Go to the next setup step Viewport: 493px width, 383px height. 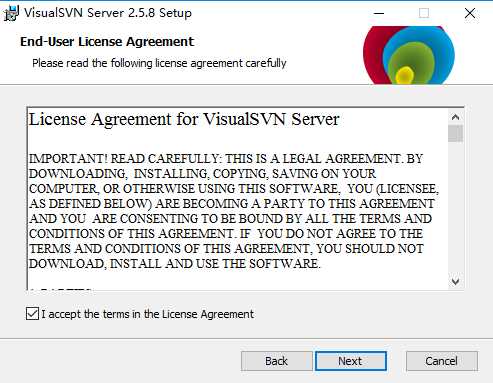[x=351, y=361]
